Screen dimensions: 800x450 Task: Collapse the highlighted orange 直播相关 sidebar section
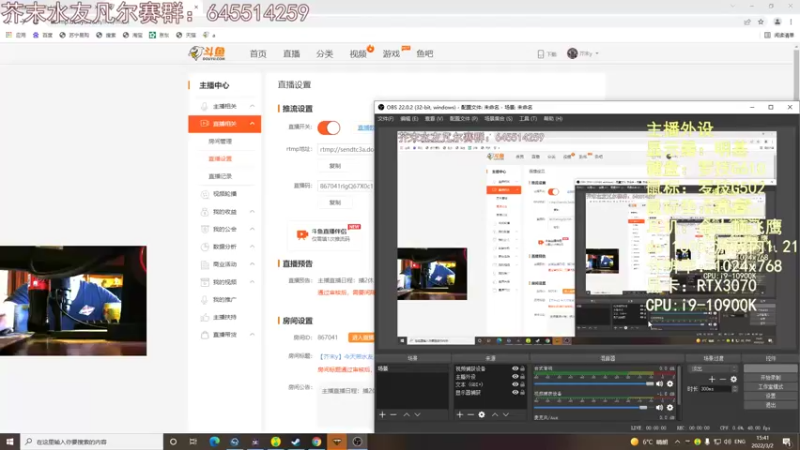252,123
